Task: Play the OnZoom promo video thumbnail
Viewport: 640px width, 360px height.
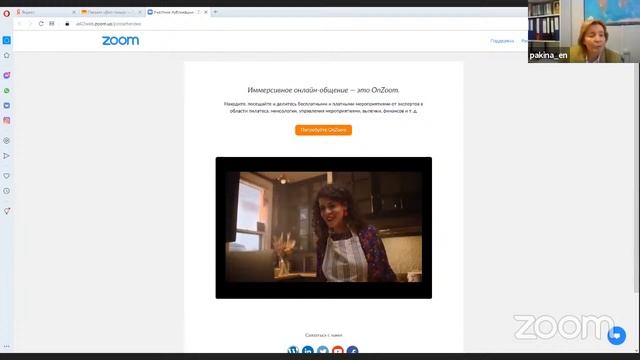Action: tap(324, 228)
